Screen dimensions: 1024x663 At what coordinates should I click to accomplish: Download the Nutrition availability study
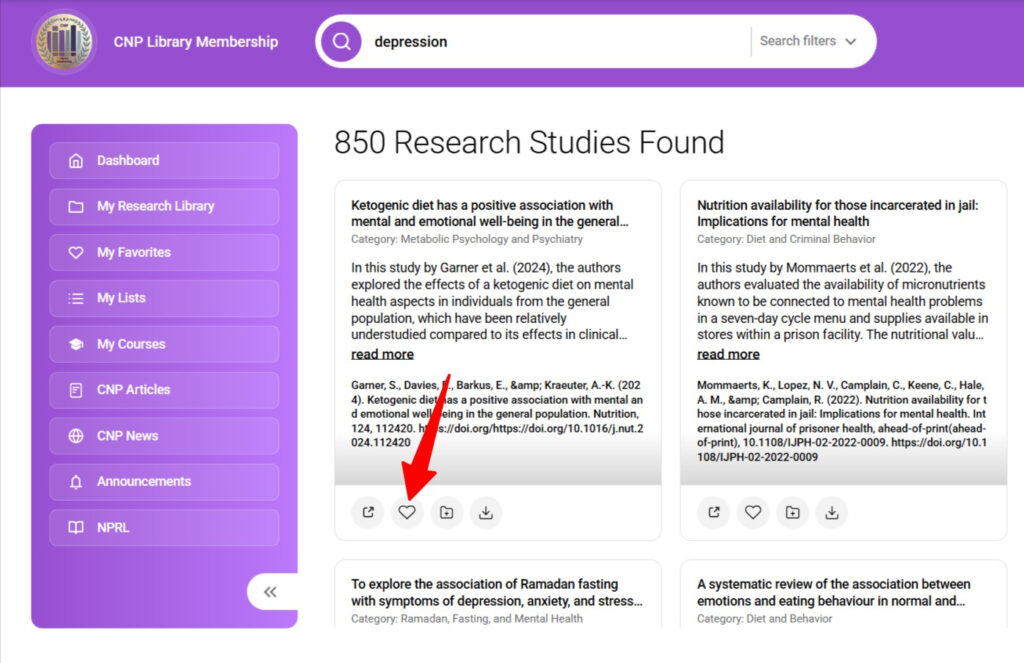831,513
